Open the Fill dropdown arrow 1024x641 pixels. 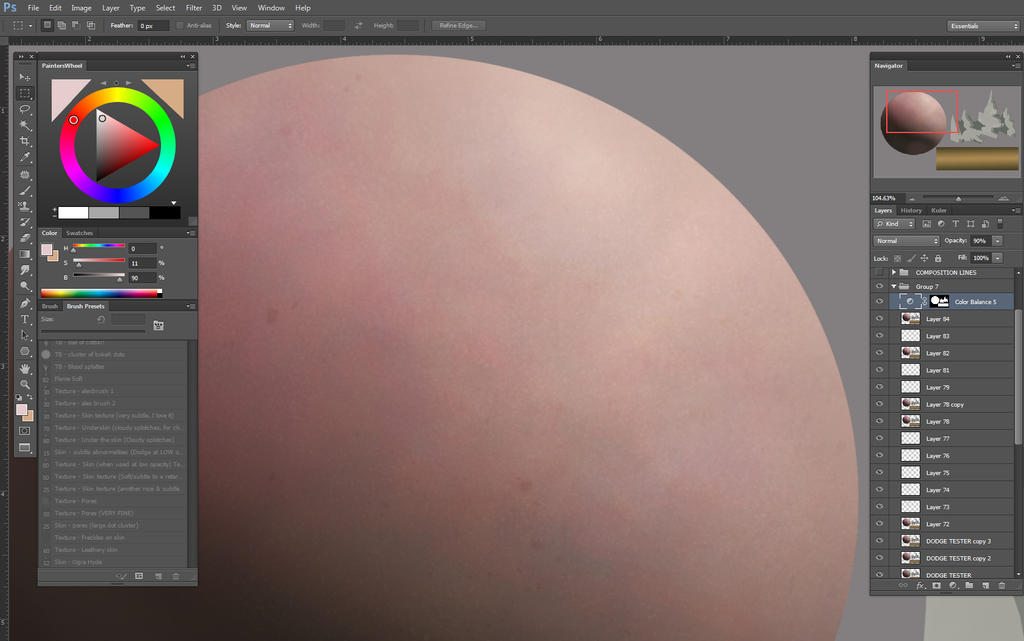(x=997, y=258)
